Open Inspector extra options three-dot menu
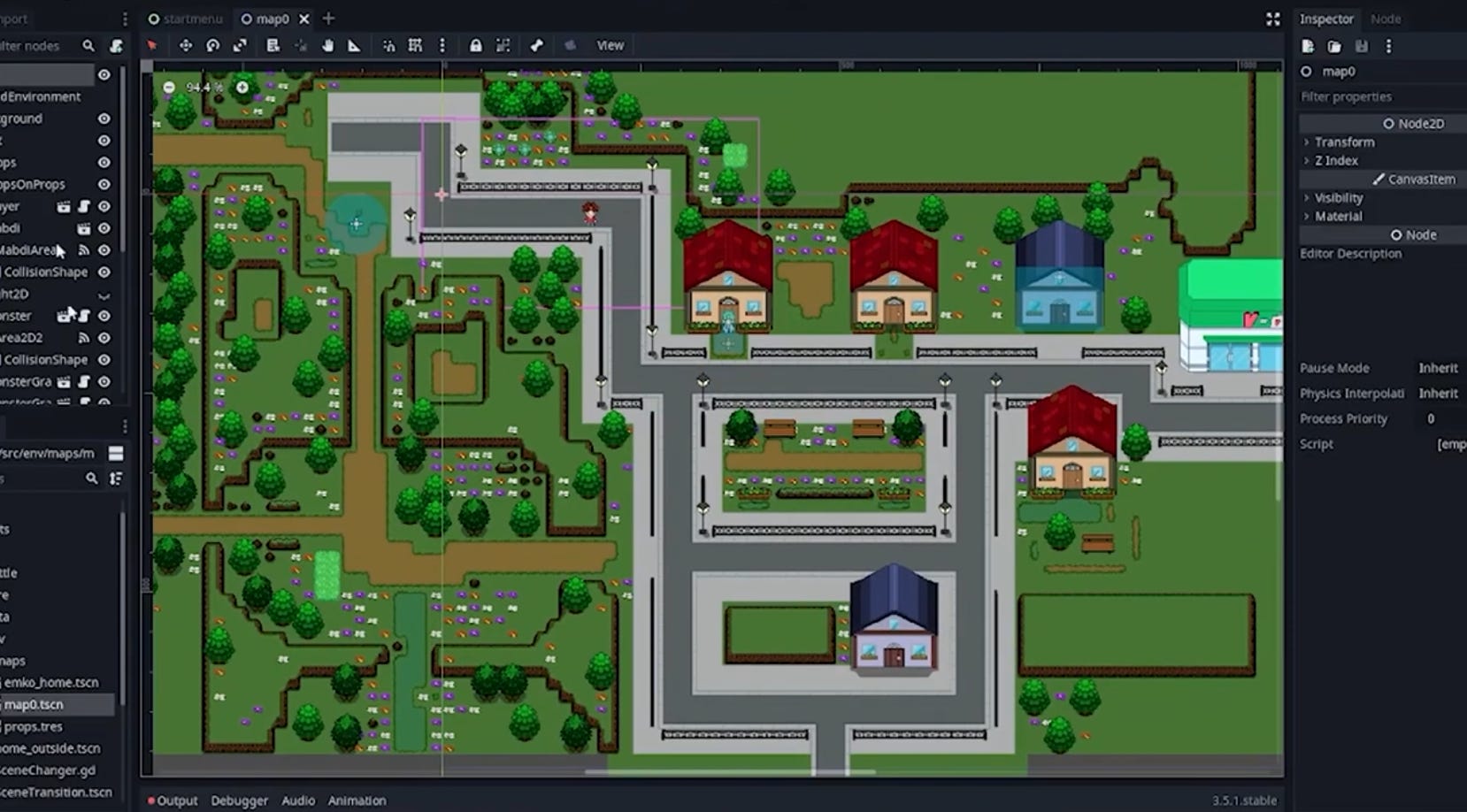The height and width of the screenshot is (812, 1467). coord(1388,46)
